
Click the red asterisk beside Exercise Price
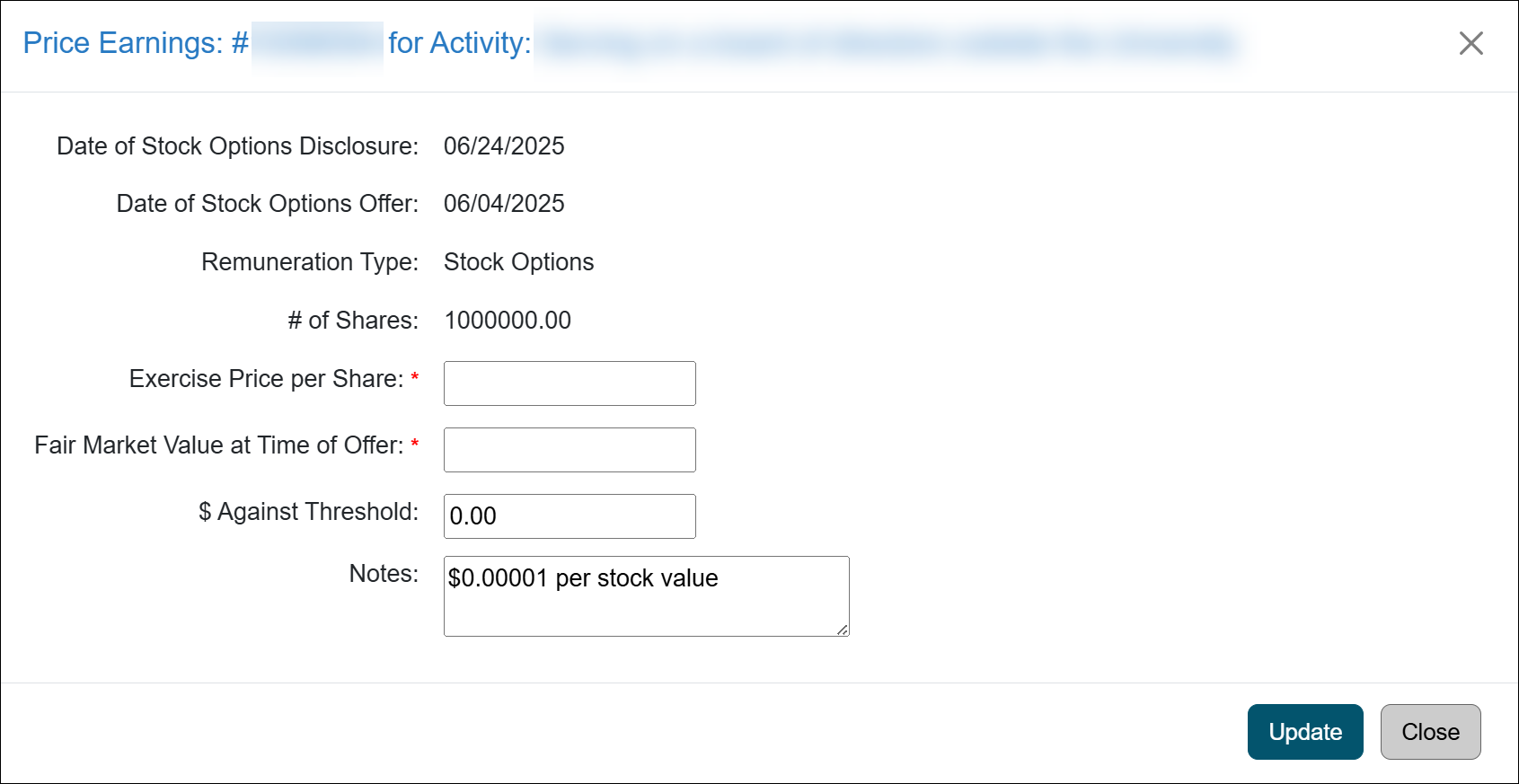point(415,377)
